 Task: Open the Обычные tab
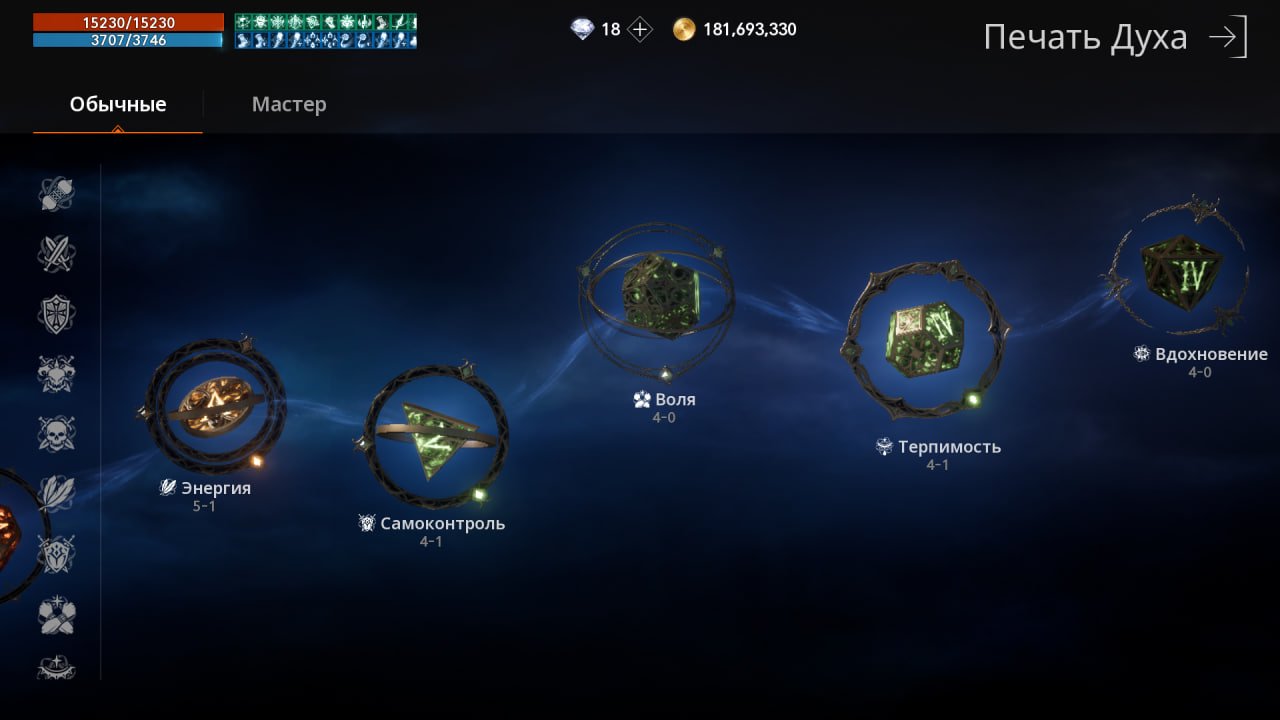118,104
